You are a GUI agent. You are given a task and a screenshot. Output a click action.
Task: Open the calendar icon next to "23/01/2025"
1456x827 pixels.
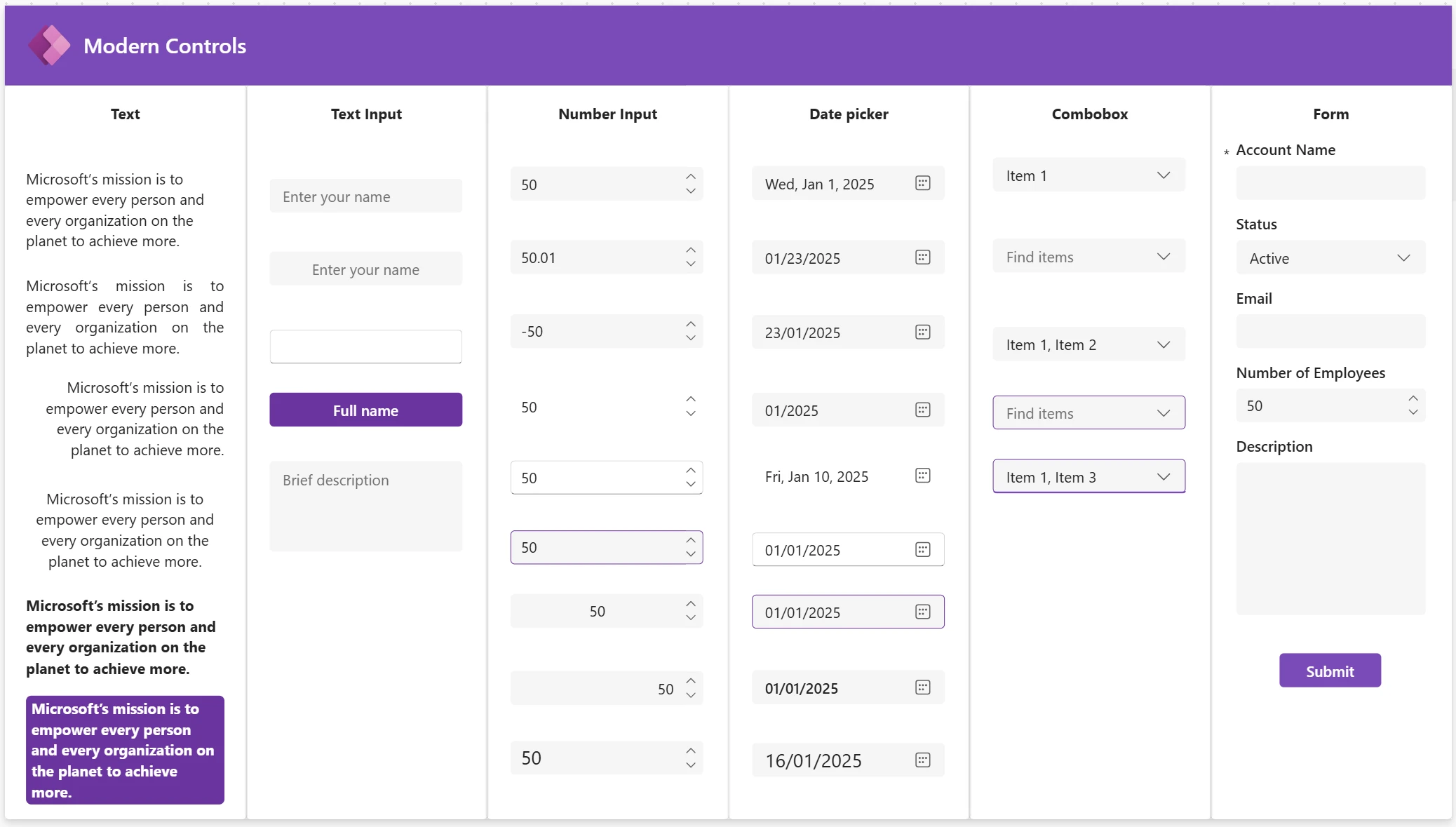click(x=923, y=332)
